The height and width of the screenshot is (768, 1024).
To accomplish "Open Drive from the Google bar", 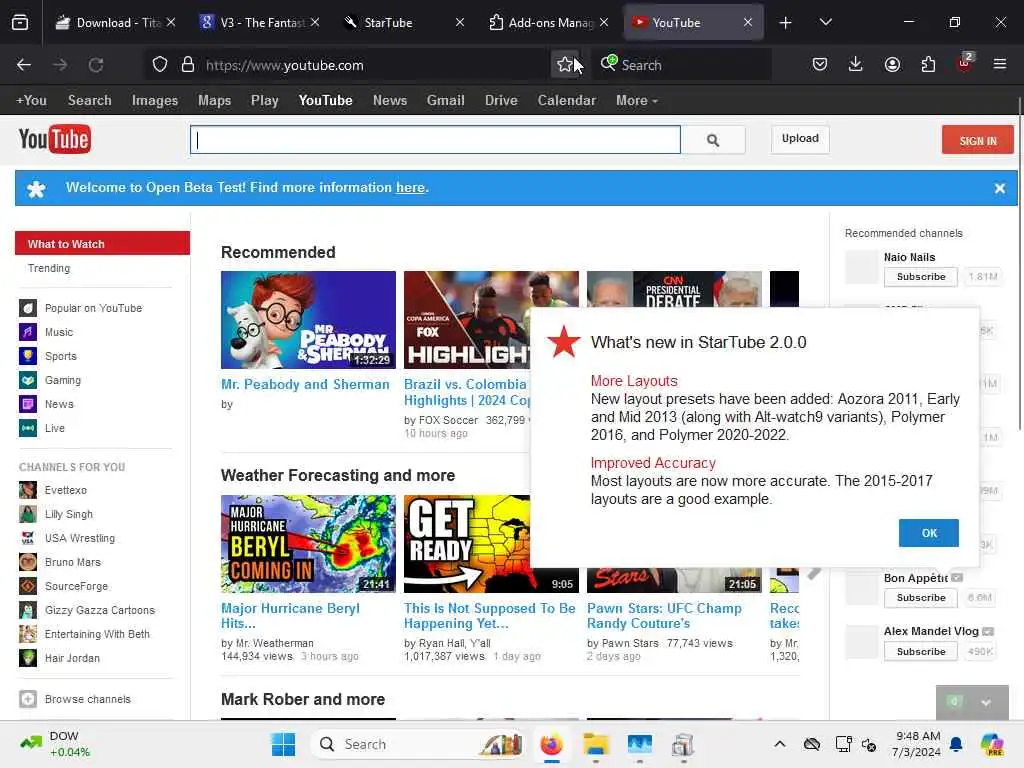I will point(501,101).
